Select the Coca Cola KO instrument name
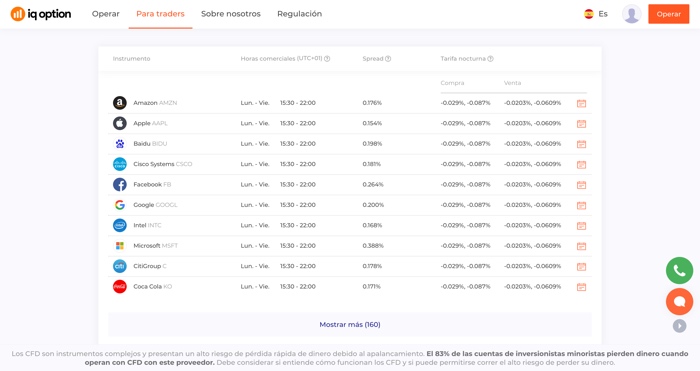This screenshot has height=371, width=700. (x=153, y=287)
